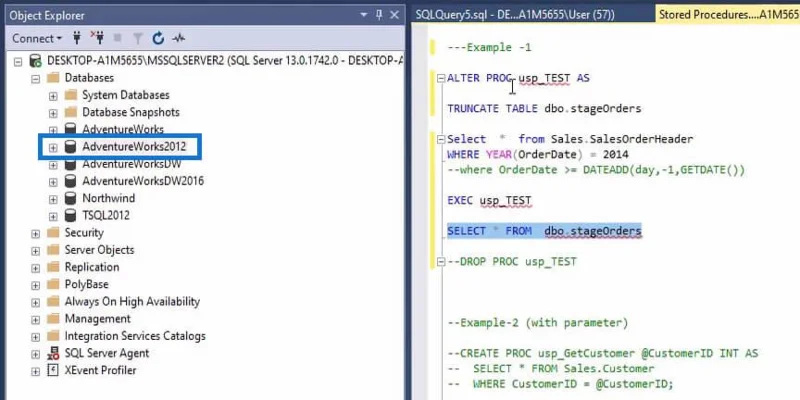Switch to the Stored Procedures tab

[x=729, y=15]
